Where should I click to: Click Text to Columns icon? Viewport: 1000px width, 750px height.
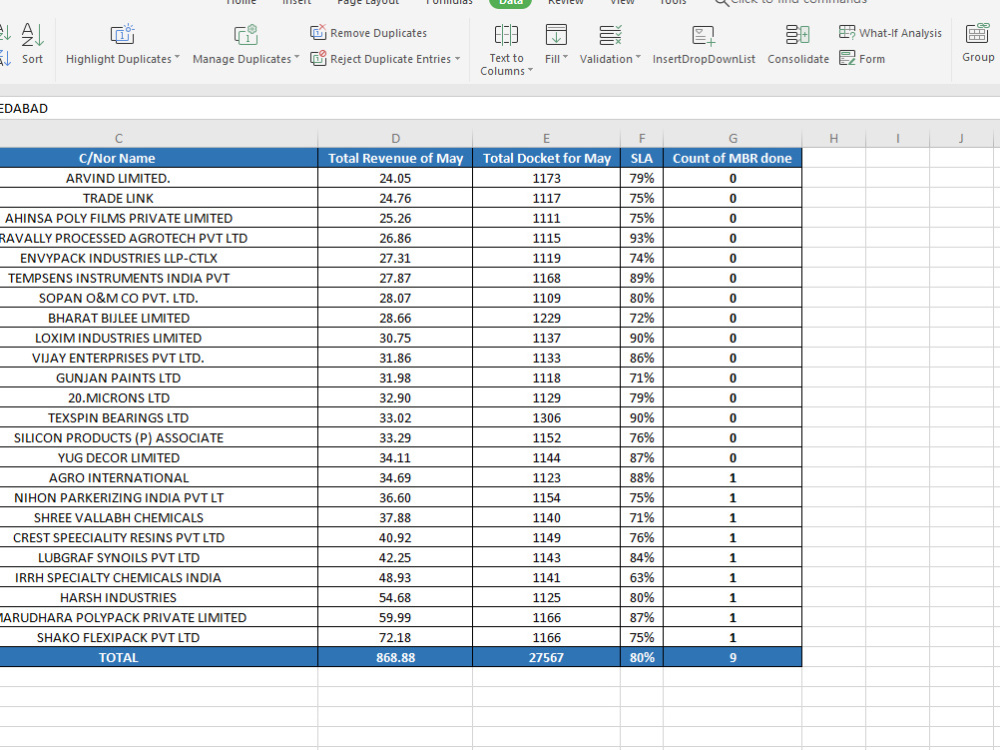coord(506,34)
